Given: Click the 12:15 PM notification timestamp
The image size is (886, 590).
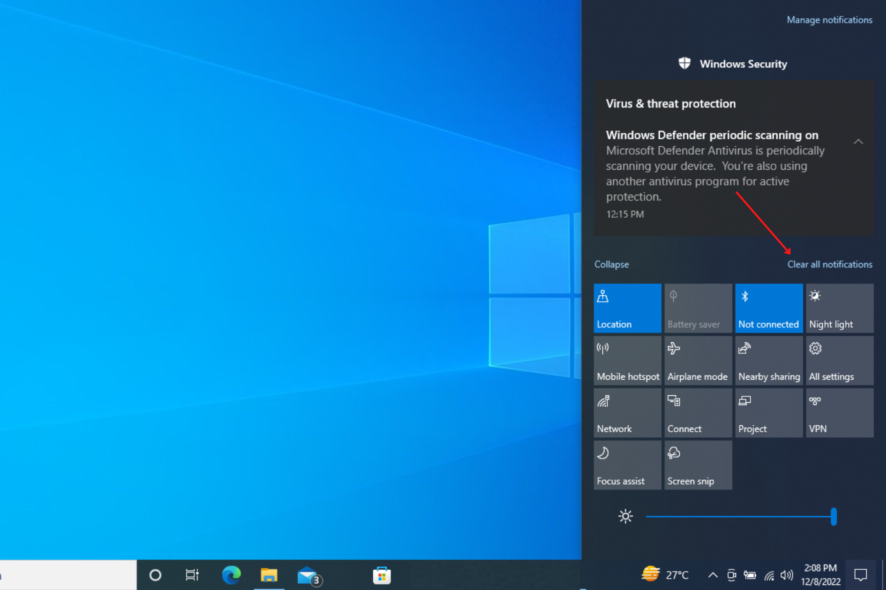Looking at the screenshot, I should tap(625, 214).
